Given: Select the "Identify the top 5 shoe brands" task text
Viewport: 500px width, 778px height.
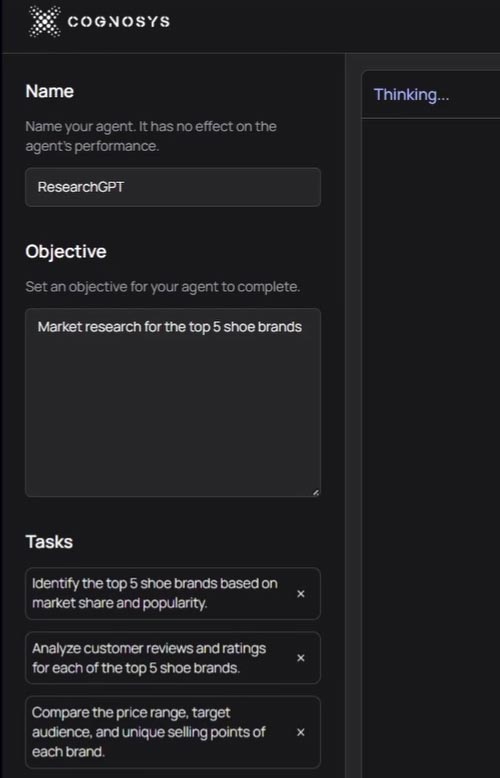Looking at the screenshot, I should point(155,593).
